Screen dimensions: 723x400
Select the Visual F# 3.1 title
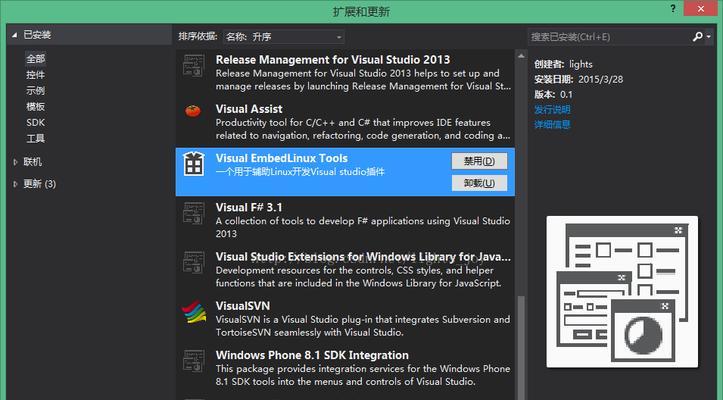[249, 207]
